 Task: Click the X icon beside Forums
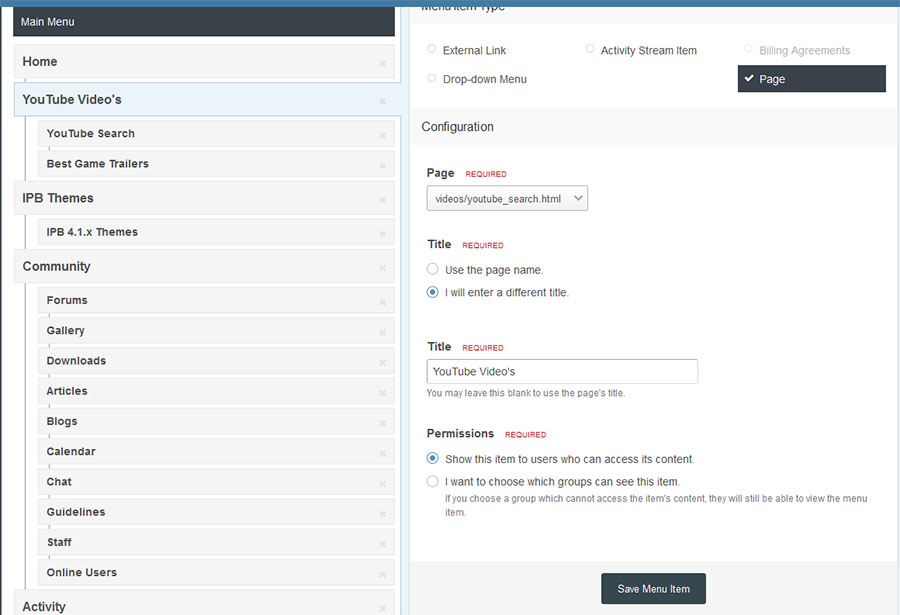(x=382, y=302)
